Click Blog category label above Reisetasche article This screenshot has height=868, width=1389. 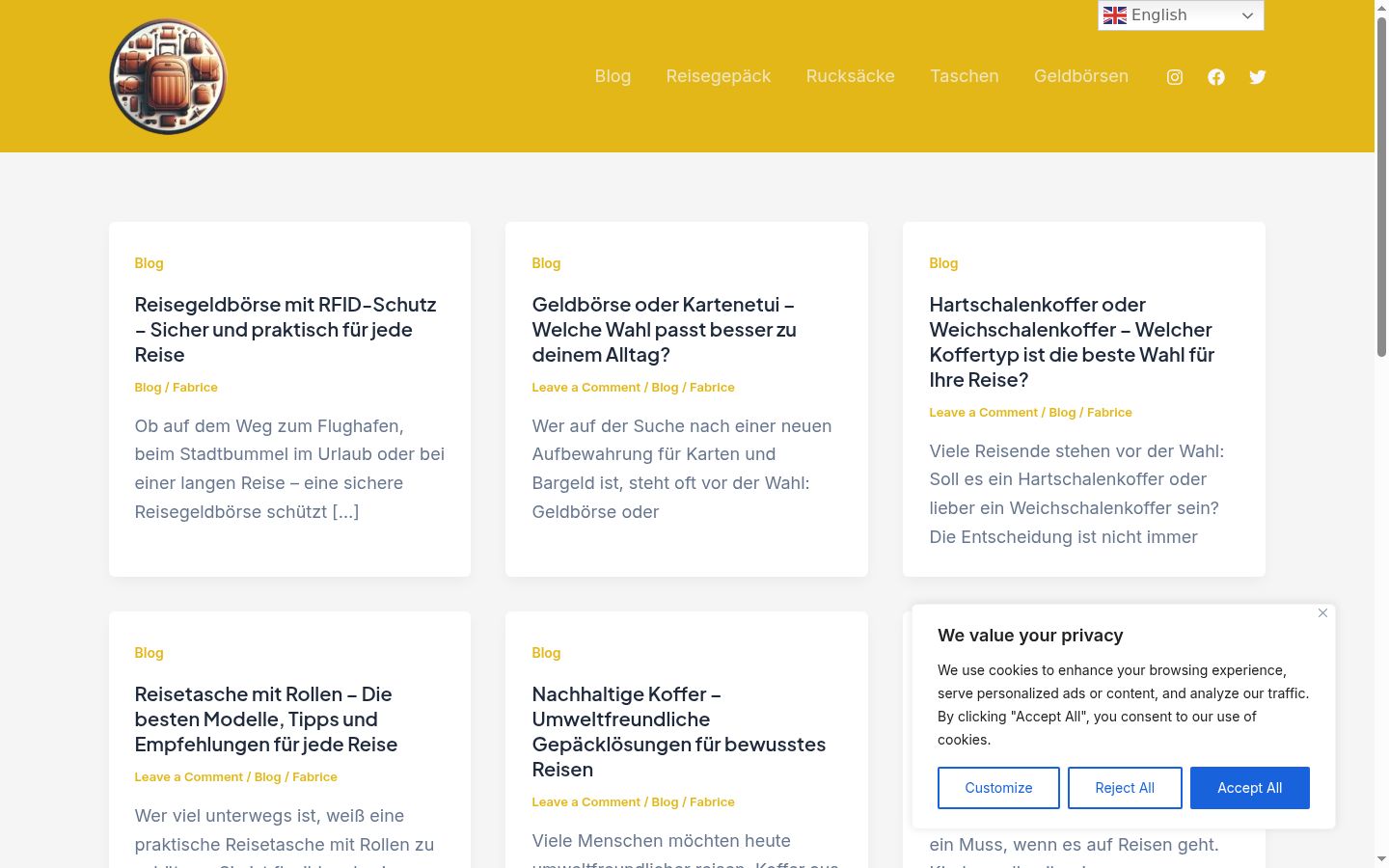click(x=150, y=653)
